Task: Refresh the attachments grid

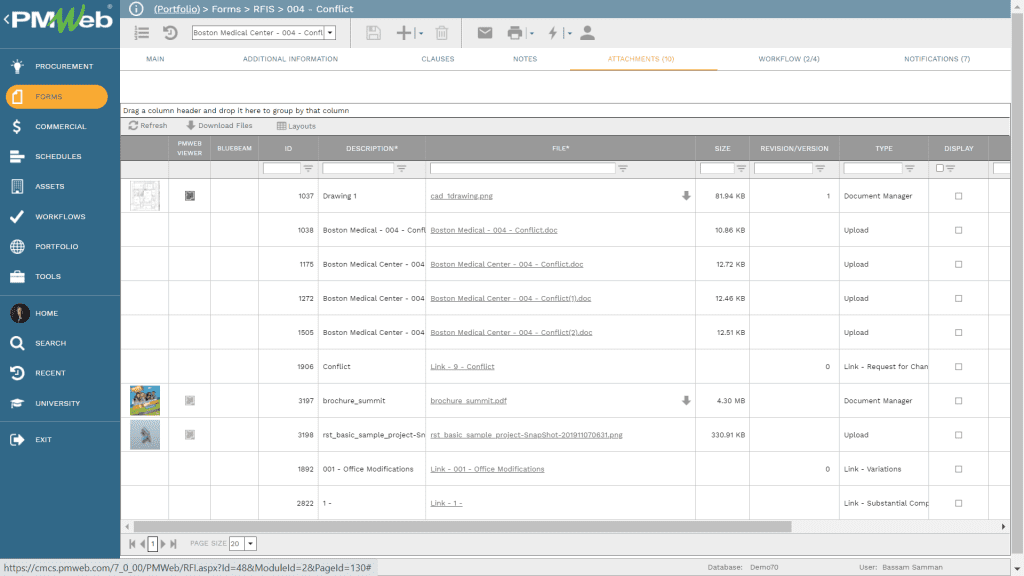Action: [x=148, y=125]
